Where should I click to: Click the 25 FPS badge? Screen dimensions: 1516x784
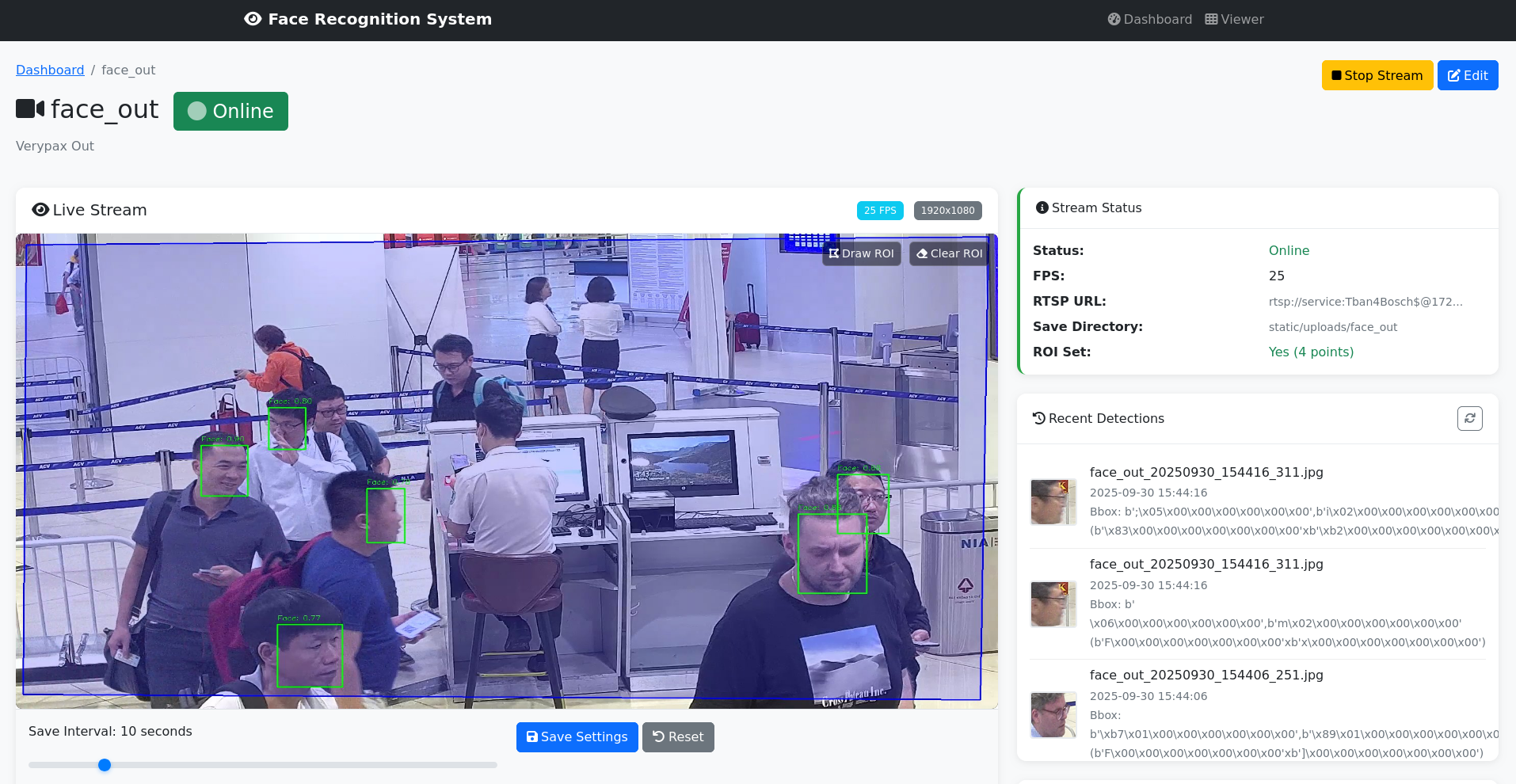click(x=880, y=211)
